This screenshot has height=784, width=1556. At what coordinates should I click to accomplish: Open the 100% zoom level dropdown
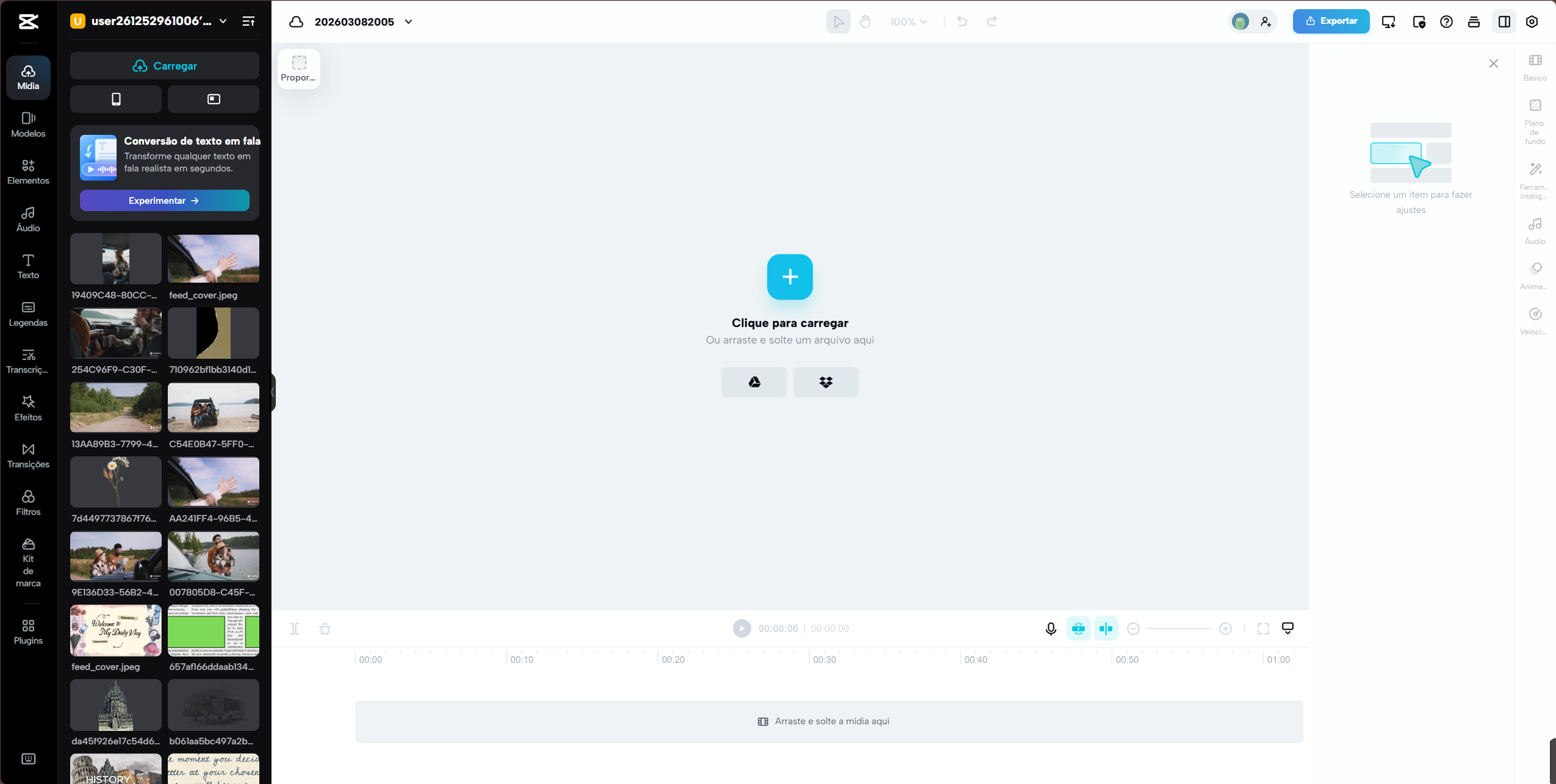[x=908, y=21]
